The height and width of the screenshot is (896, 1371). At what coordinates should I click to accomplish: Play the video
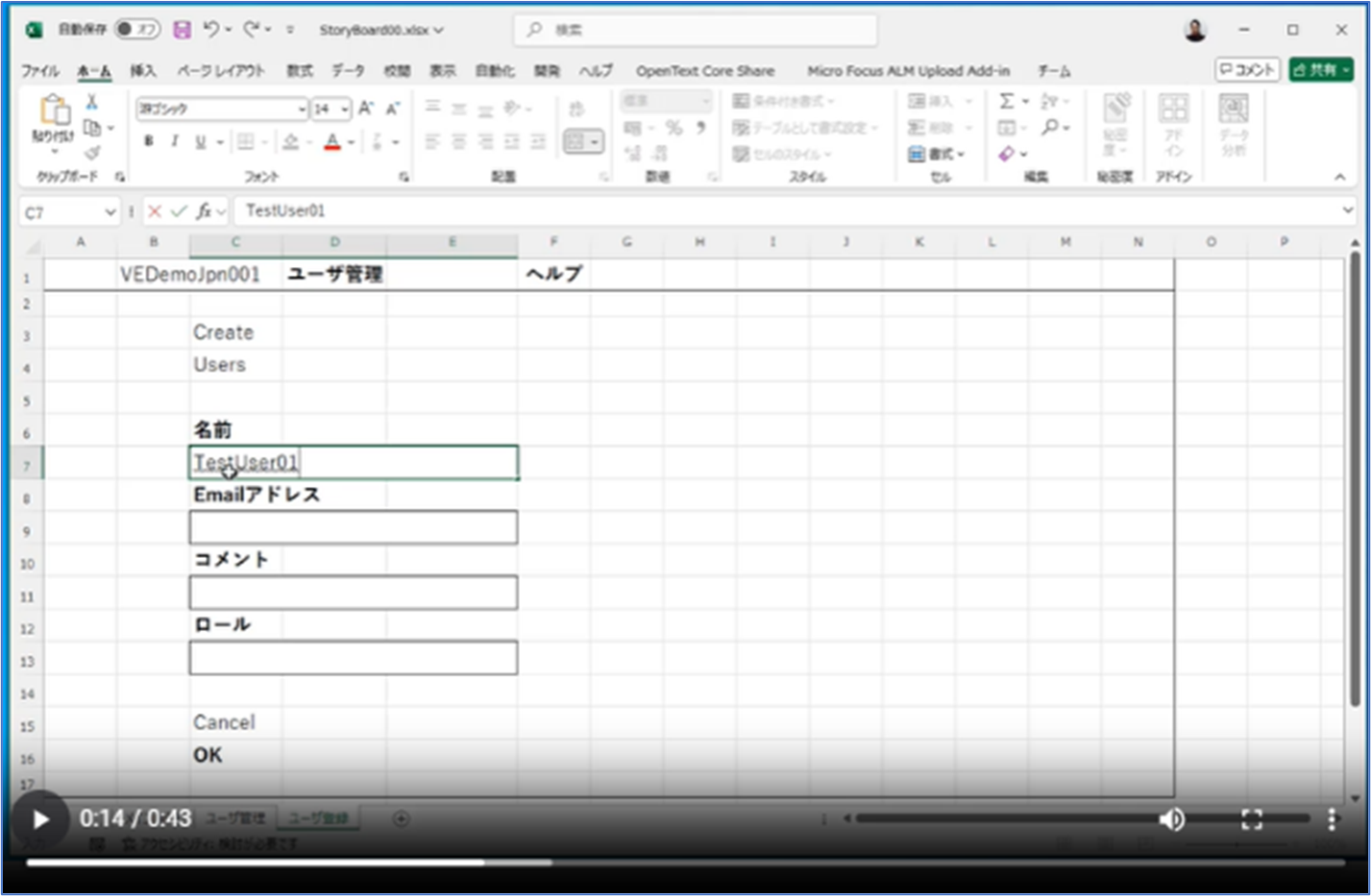coord(40,819)
